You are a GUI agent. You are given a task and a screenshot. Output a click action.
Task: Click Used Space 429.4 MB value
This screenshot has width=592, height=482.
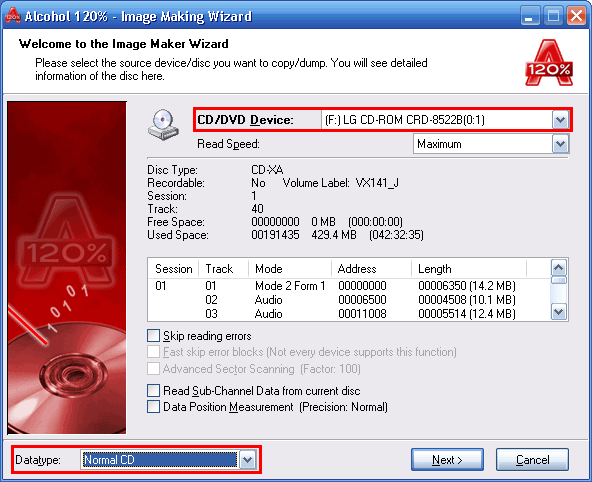click(x=334, y=235)
